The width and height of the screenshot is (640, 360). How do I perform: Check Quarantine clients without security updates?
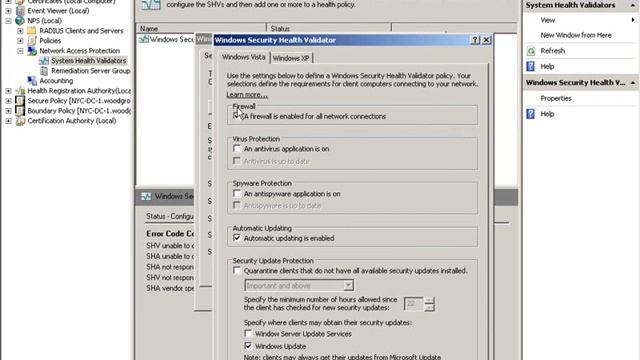point(237,271)
